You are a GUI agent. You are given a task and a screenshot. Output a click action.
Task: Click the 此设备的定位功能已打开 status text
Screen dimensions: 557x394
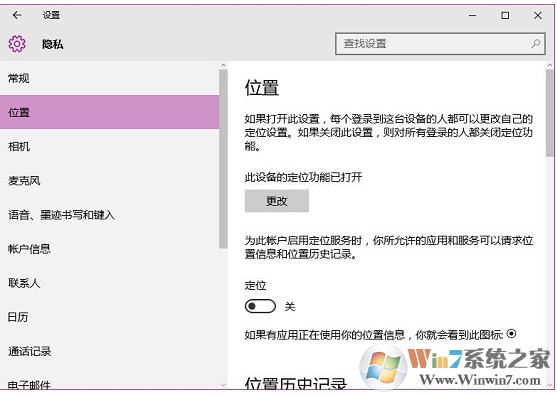tap(303, 177)
